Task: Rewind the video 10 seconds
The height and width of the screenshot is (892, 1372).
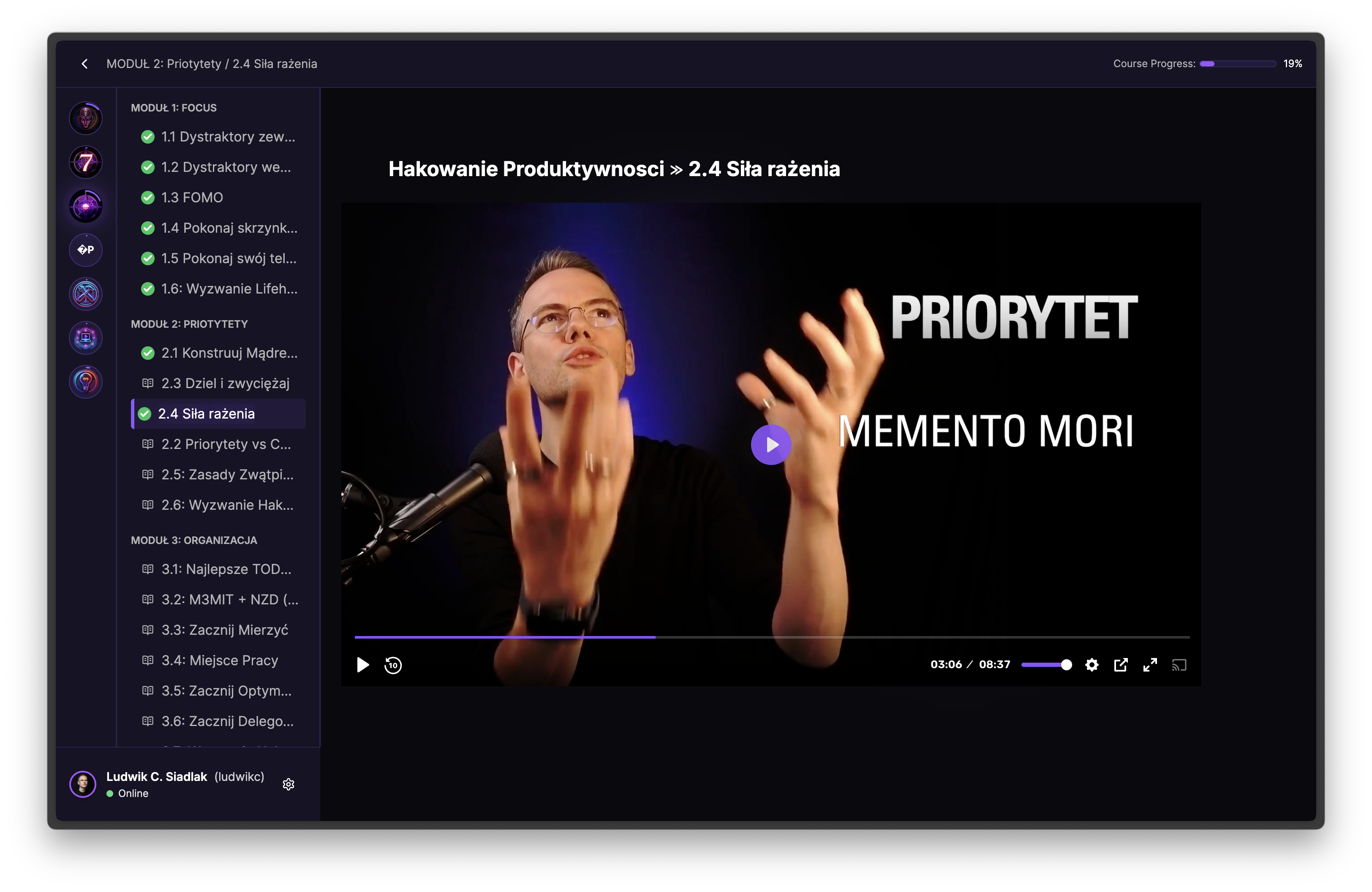Action: point(392,665)
